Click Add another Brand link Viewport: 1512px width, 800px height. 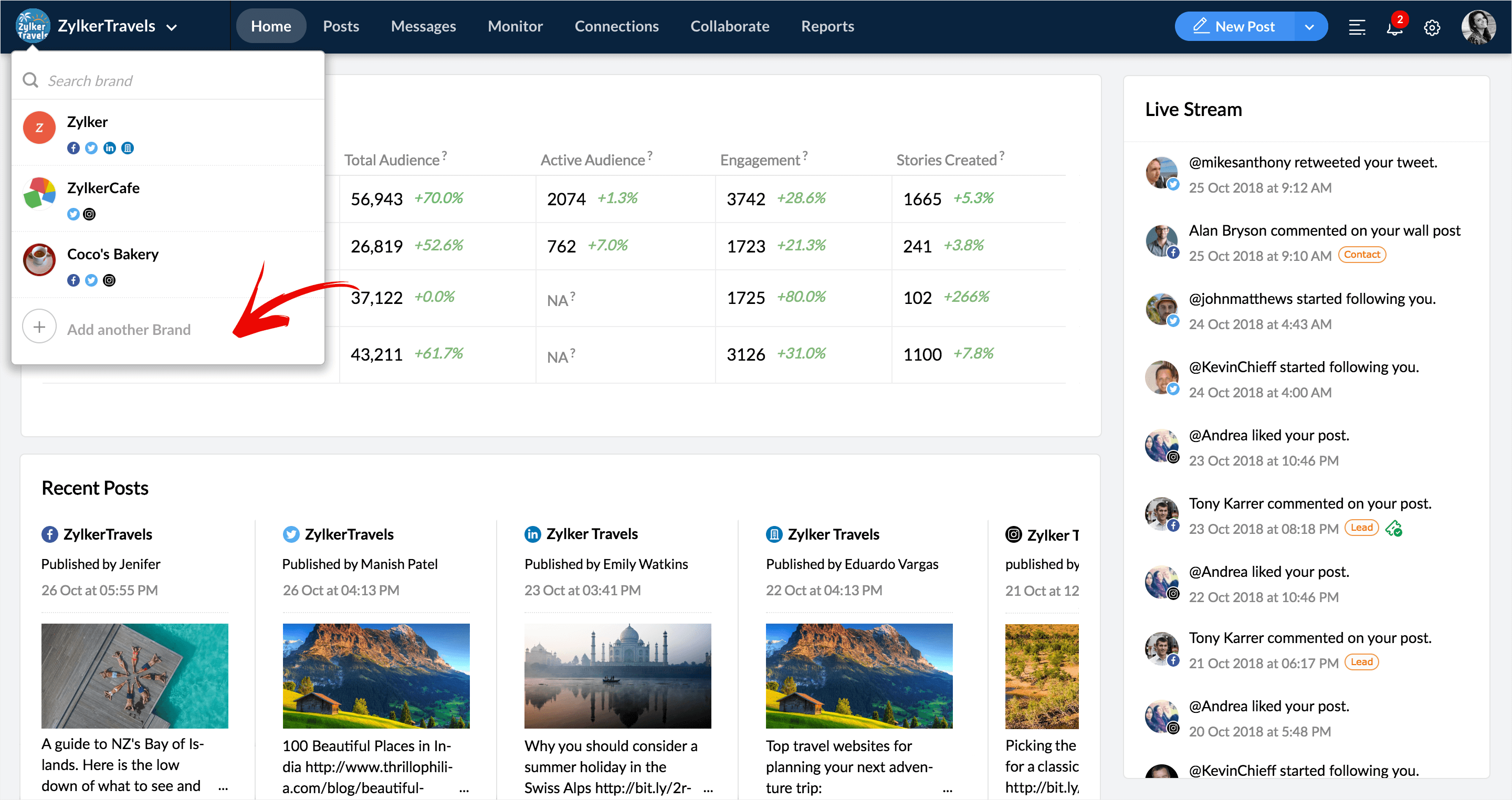[x=129, y=329]
